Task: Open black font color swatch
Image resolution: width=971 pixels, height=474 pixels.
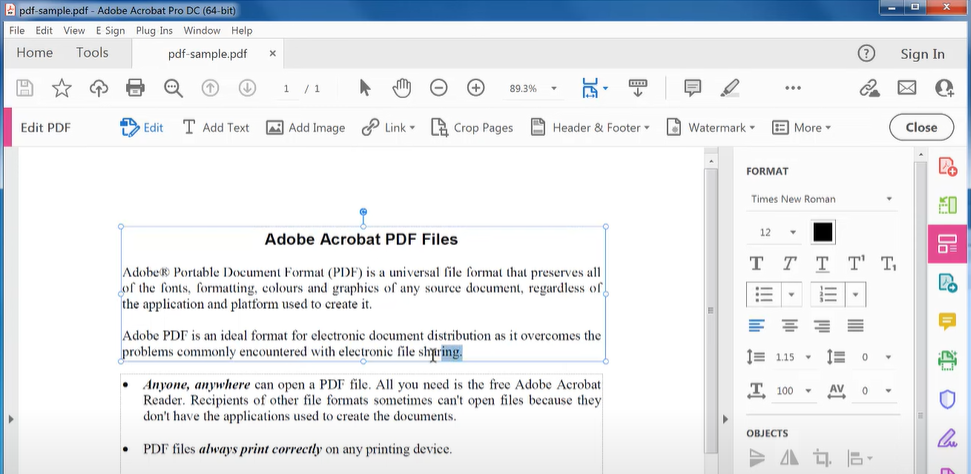Action: coord(823,232)
